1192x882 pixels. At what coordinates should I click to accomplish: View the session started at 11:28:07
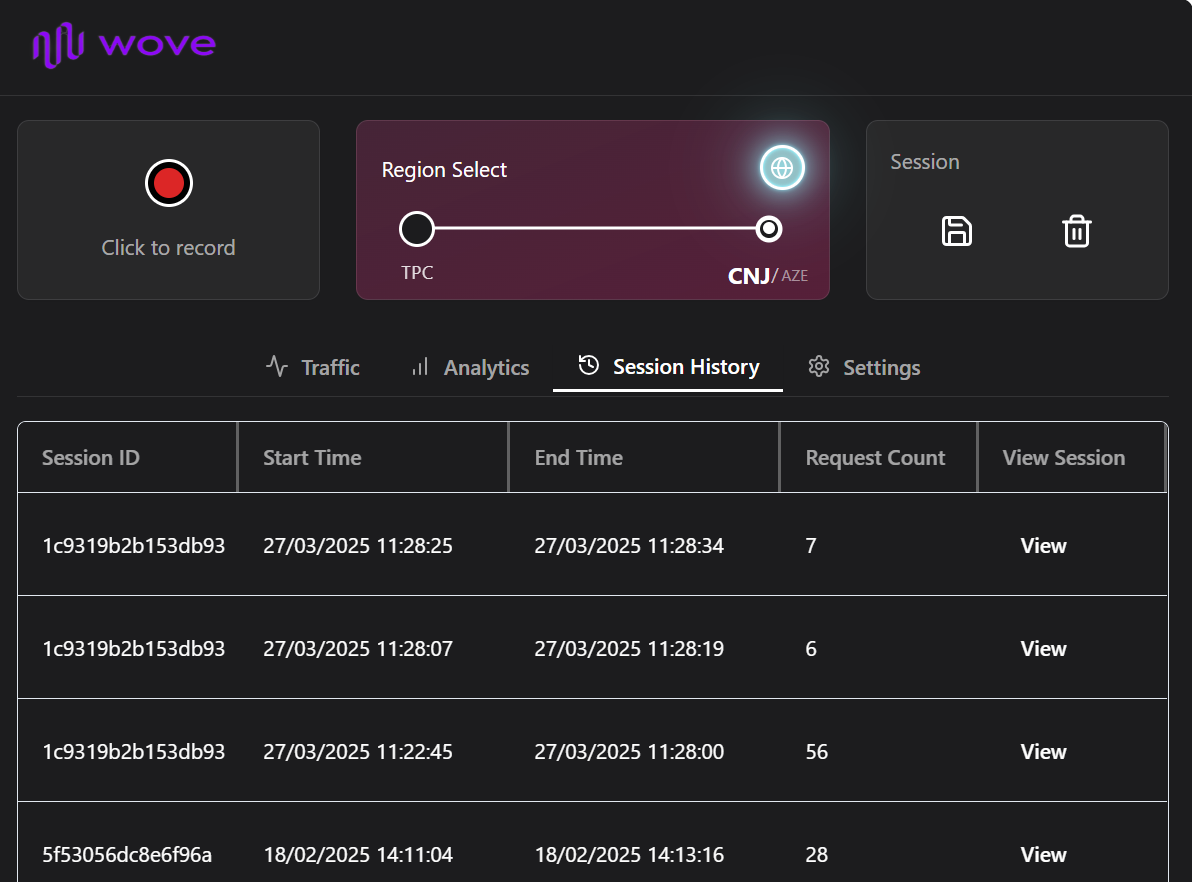point(1043,649)
